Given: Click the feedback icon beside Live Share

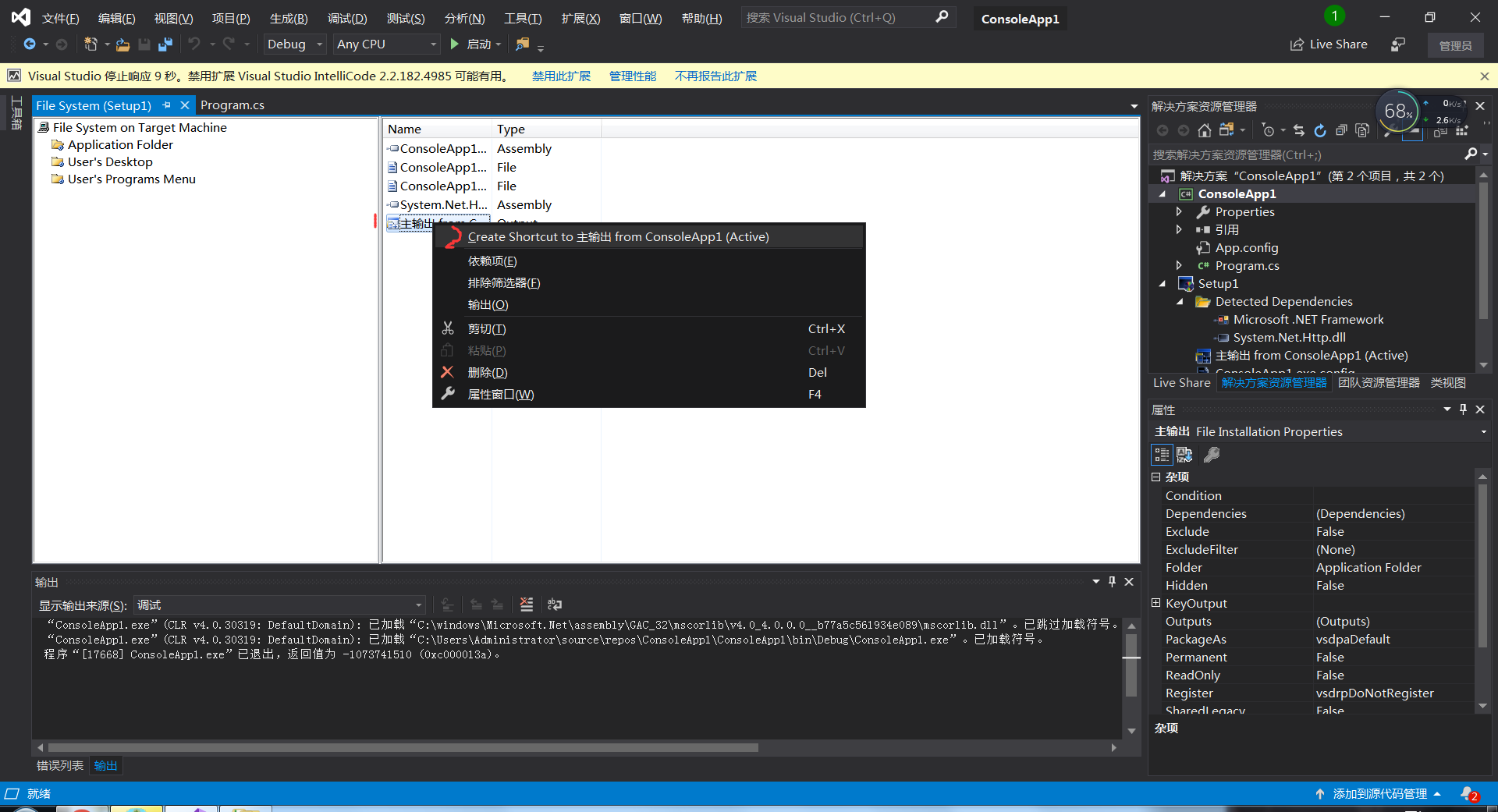Looking at the screenshot, I should click(1398, 44).
